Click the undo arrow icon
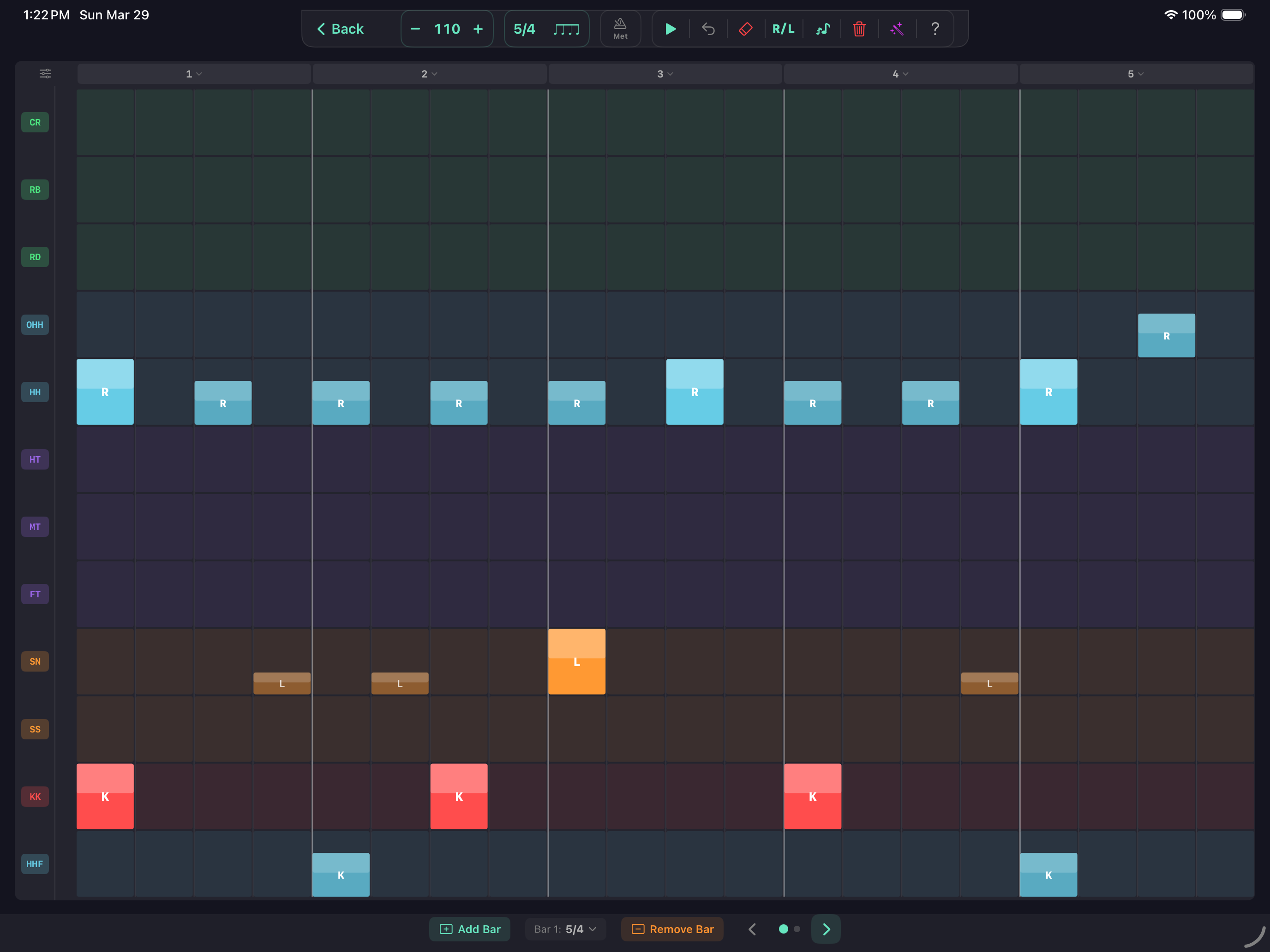The width and height of the screenshot is (1270, 952). point(708,28)
